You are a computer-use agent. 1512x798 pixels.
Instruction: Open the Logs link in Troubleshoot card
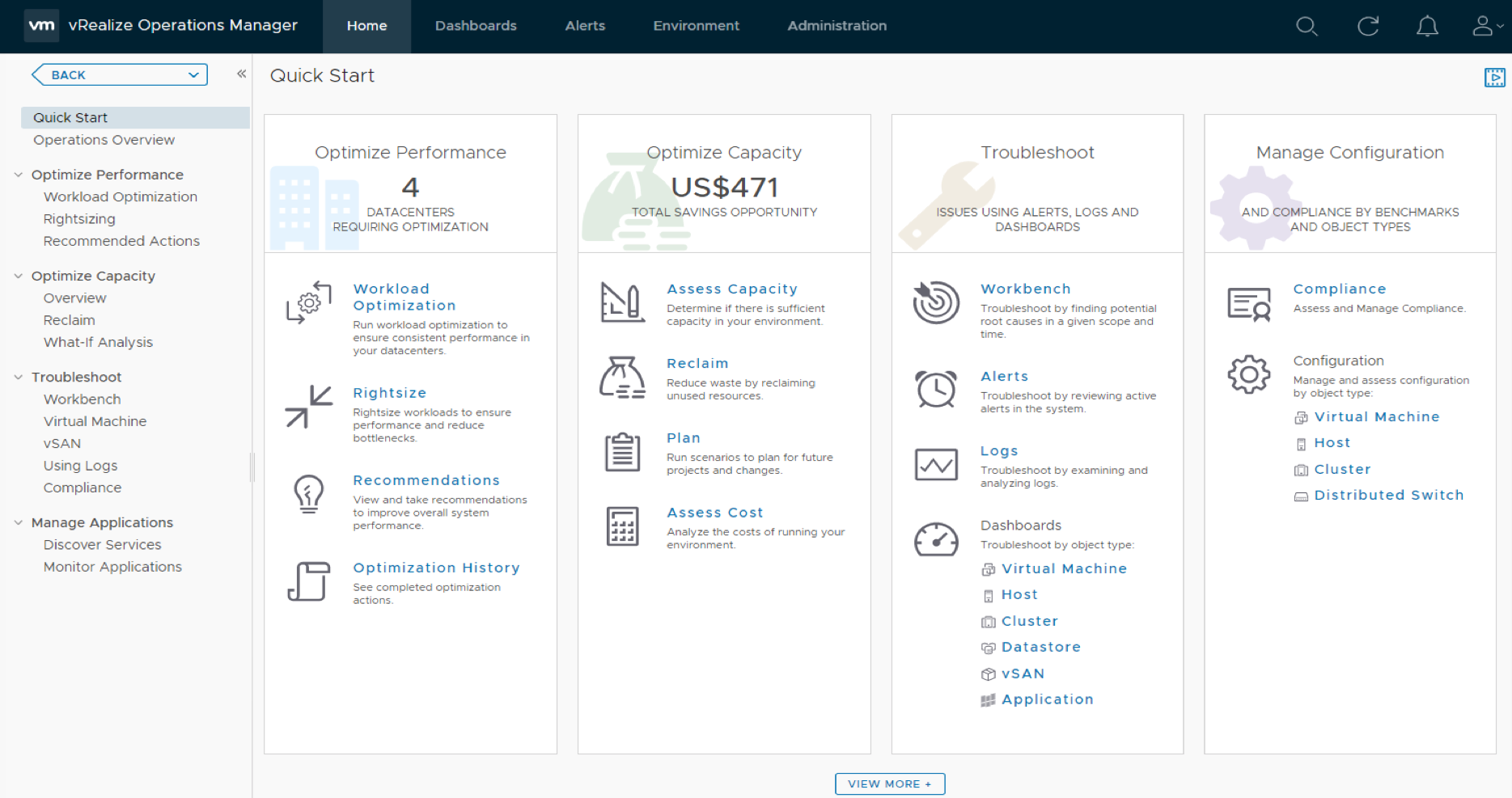tap(999, 451)
